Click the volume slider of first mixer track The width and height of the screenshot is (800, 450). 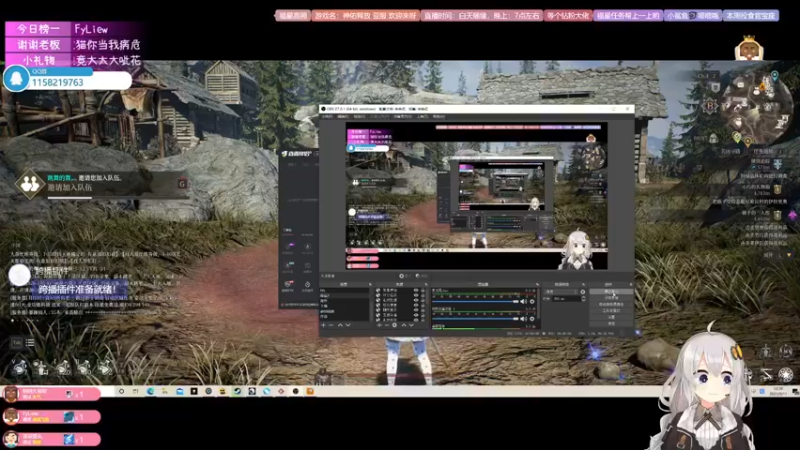tap(475, 302)
